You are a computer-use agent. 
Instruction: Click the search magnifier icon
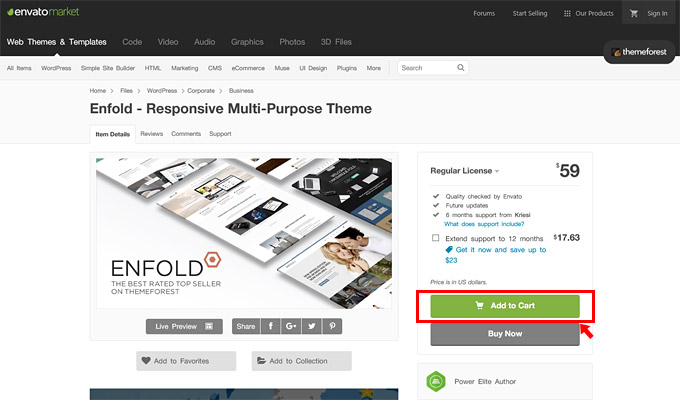[461, 68]
